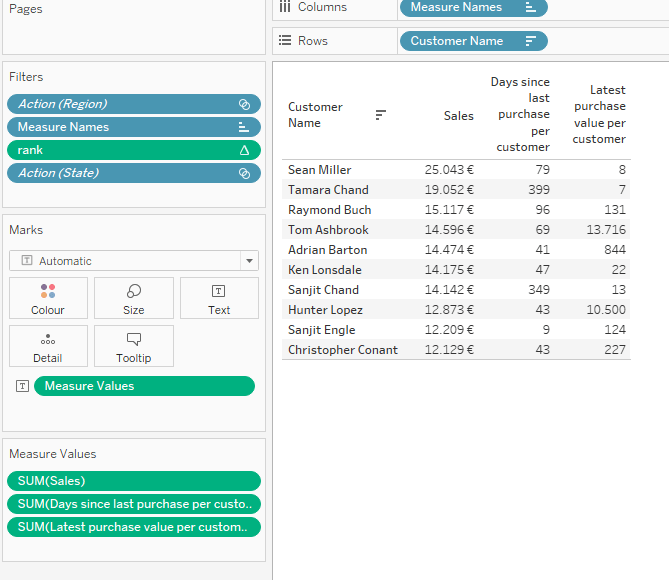This screenshot has height=580, width=669.
Task: Click the delta icon on rank filter
Action: tap(244, 150)
